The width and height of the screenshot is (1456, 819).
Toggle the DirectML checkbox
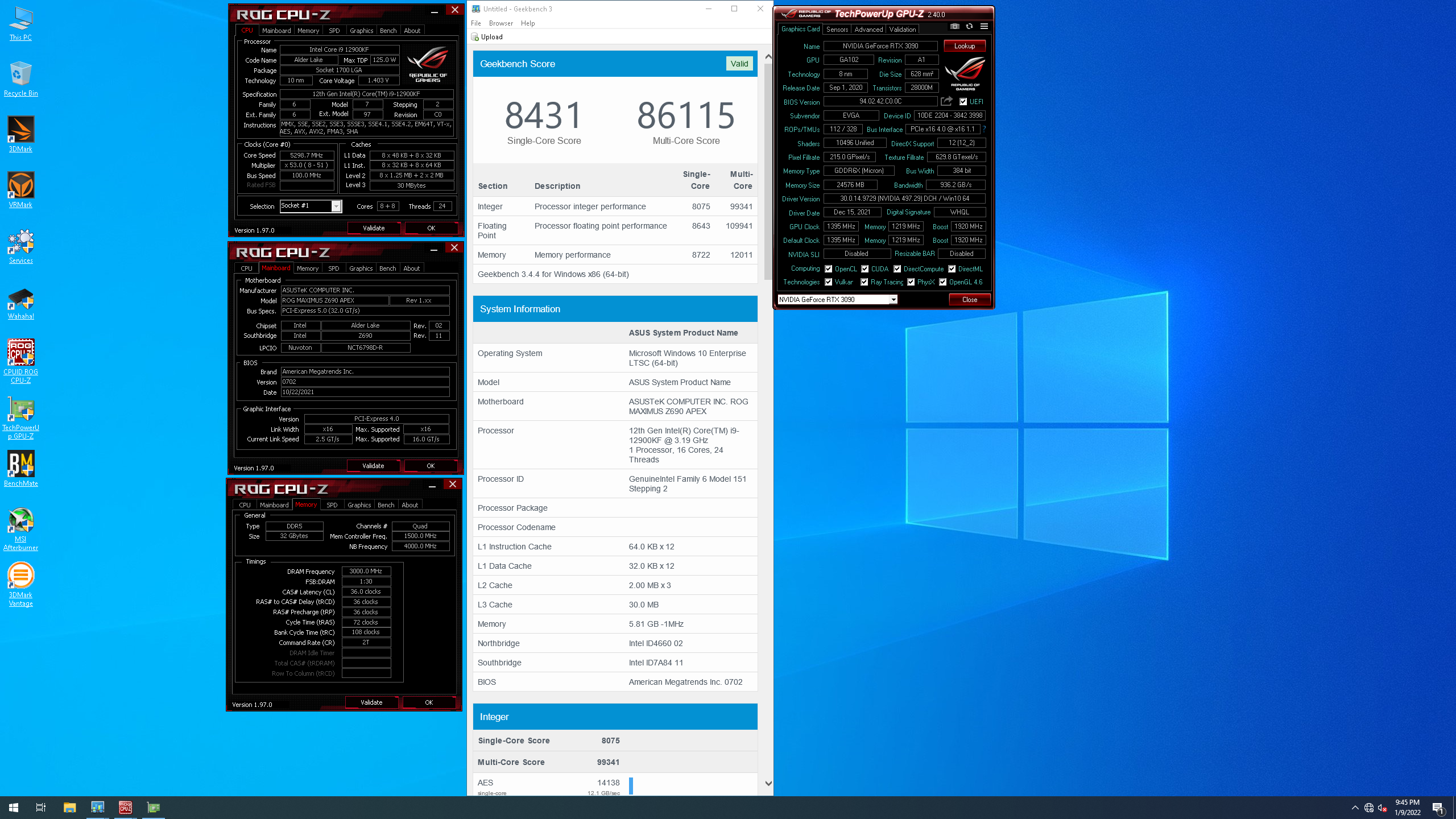952,269
